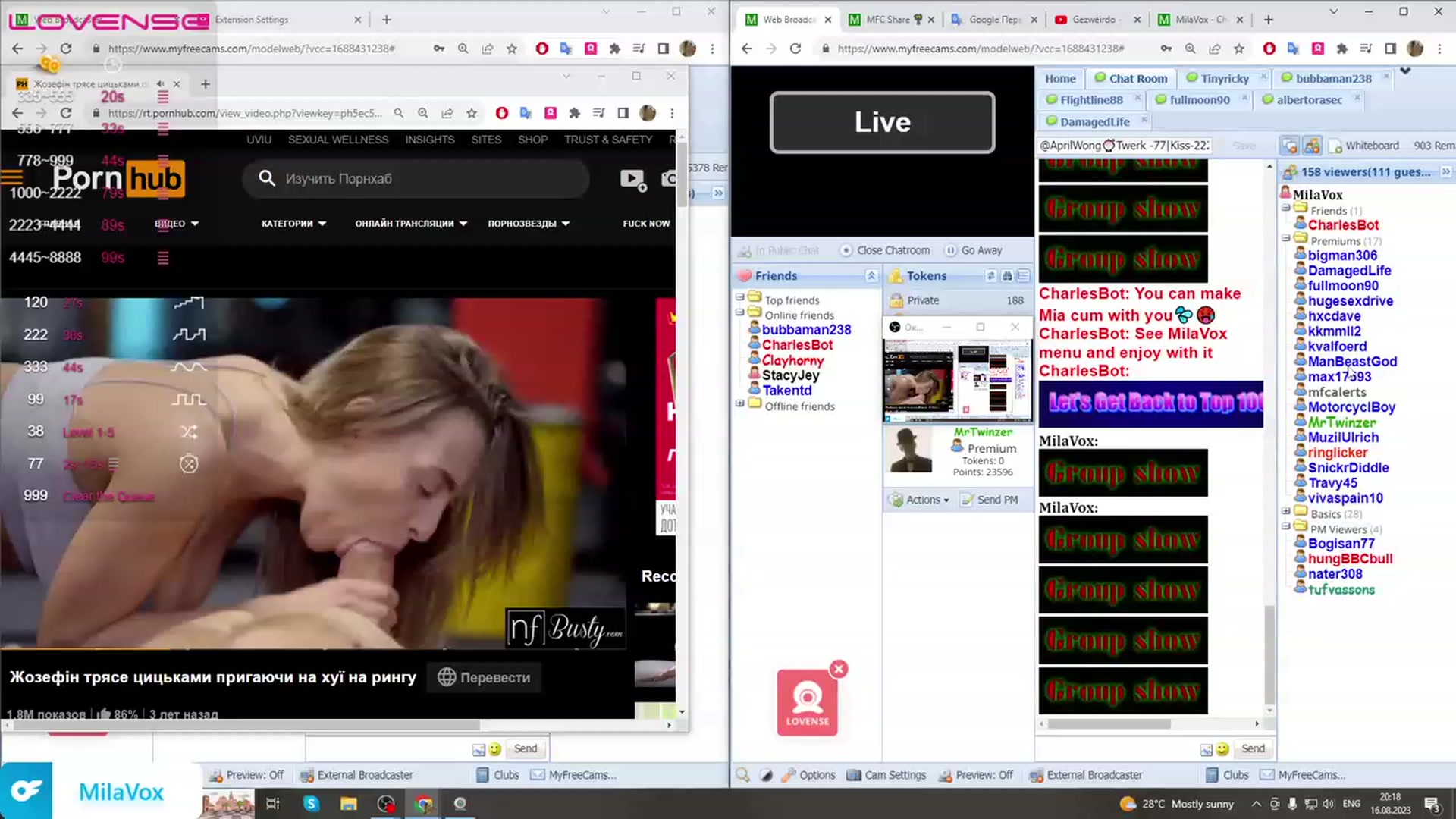Close the floating Lovense overlay with red X

pos(838,669)
